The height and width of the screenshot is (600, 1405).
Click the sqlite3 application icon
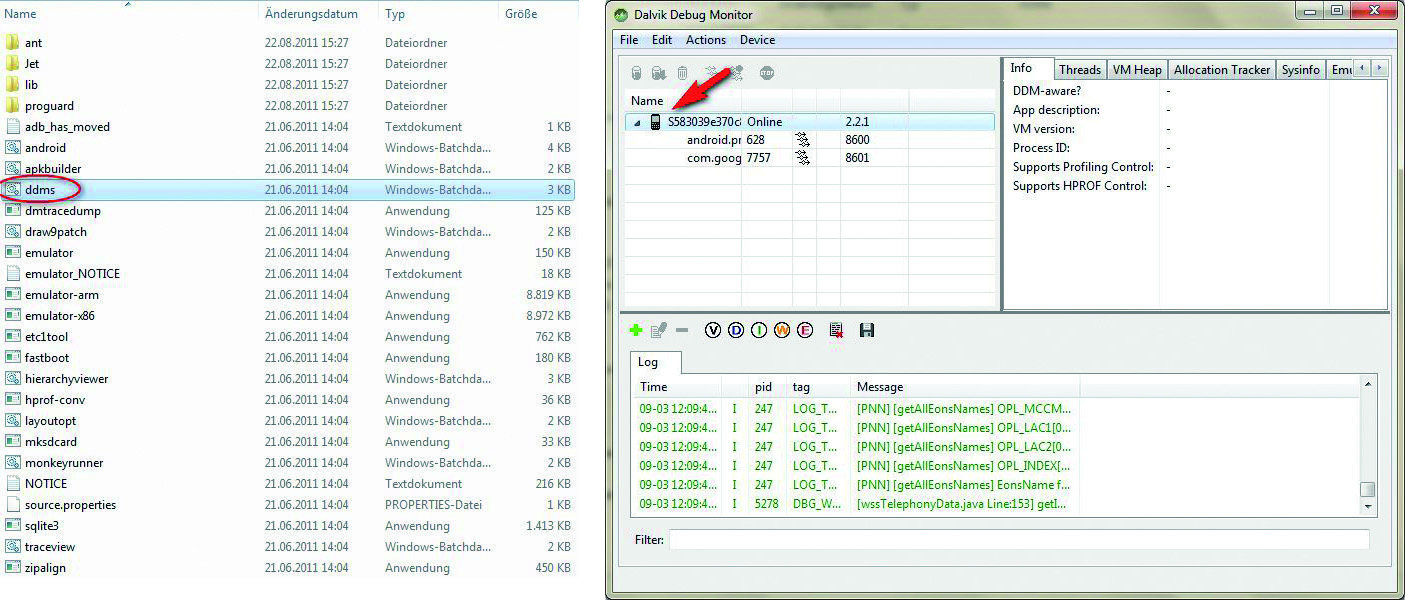click(12, 526)
